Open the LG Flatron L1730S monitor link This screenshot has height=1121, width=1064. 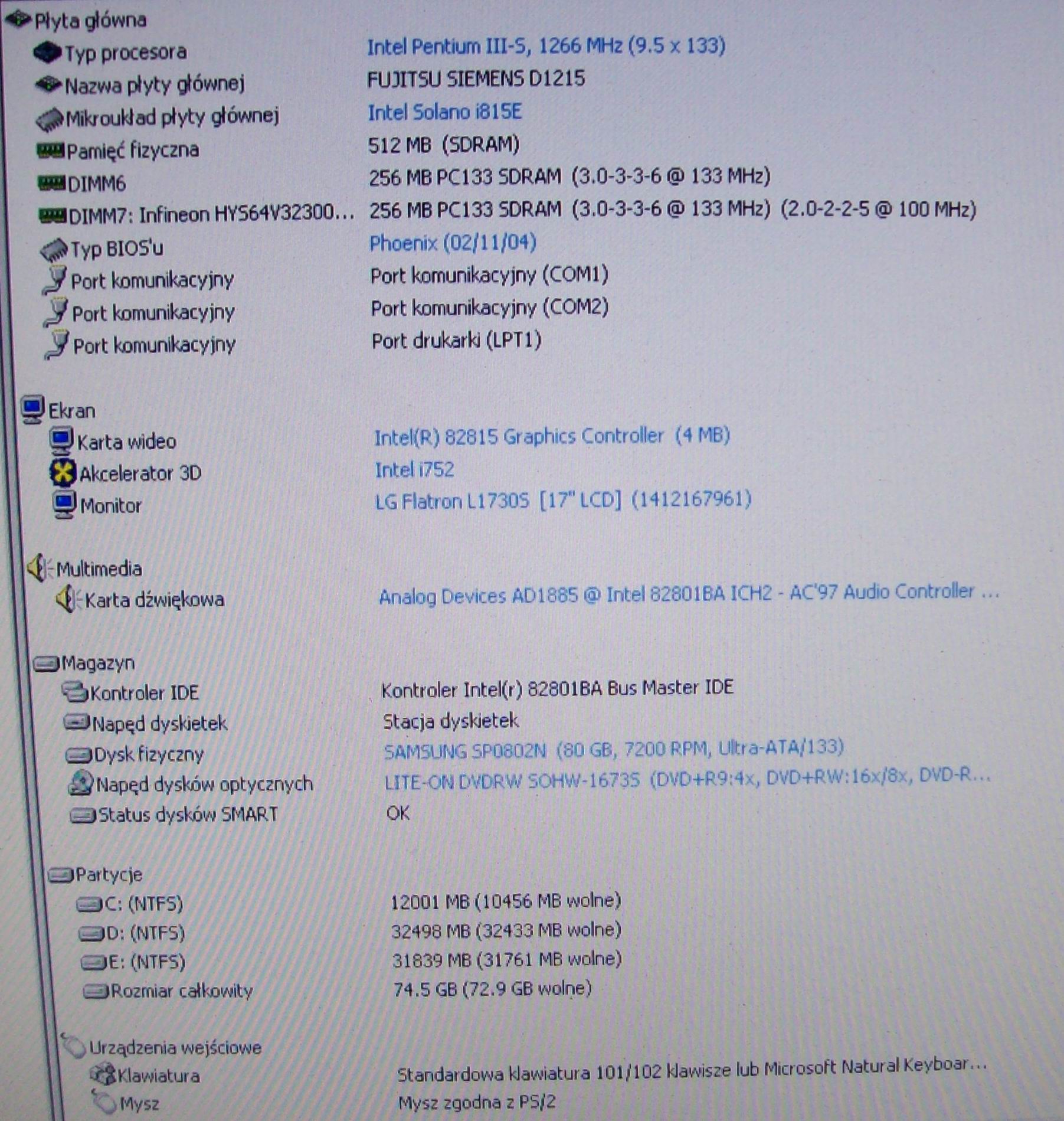[563, 501]
